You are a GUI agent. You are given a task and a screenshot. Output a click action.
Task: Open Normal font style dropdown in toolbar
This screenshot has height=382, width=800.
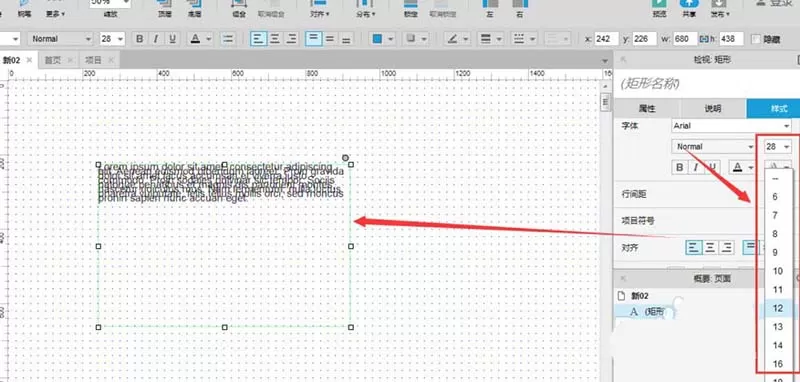pyautogui.click(x=61, y=39)
